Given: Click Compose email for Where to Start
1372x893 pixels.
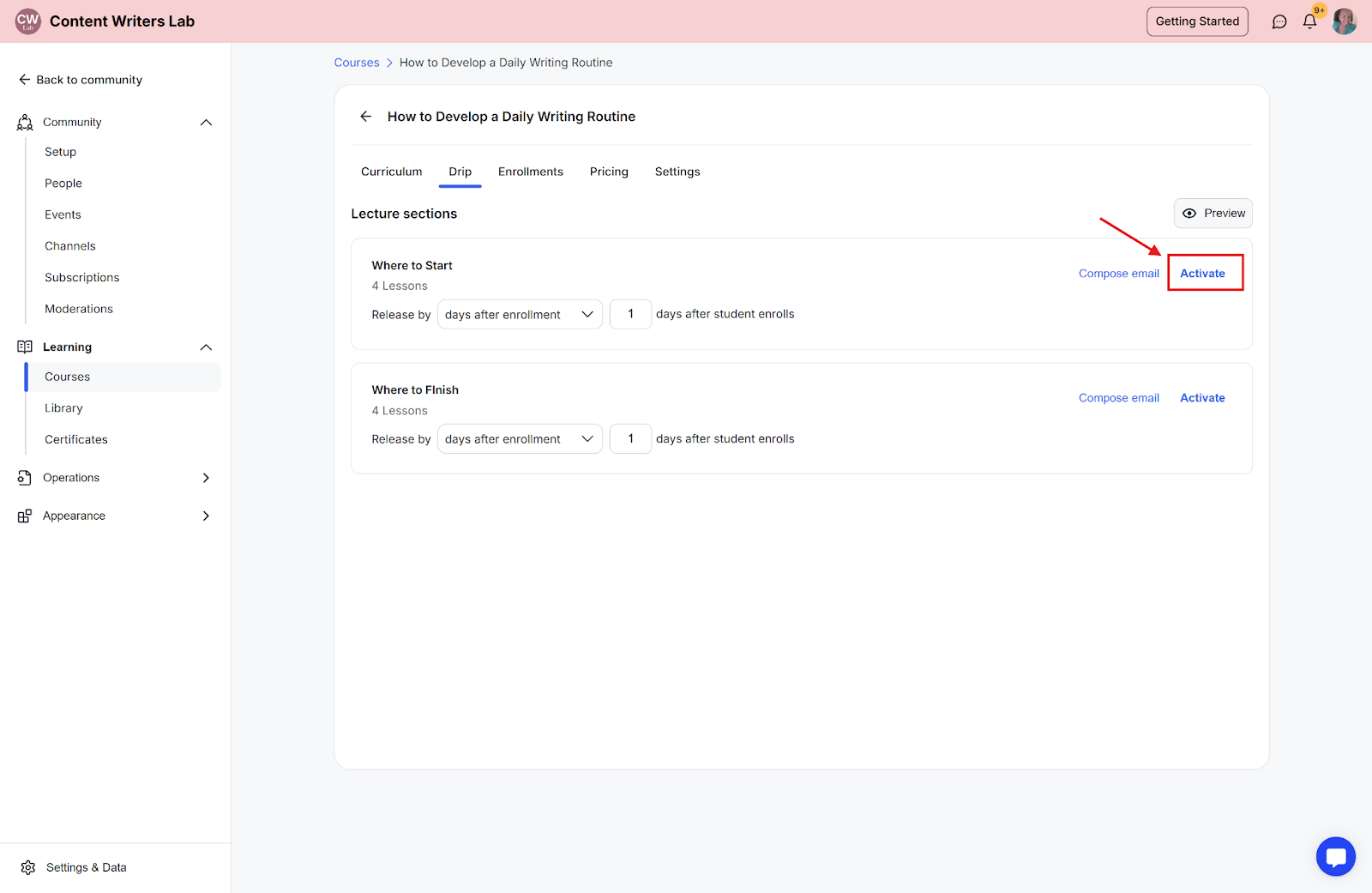Looking at the screenshot, I should [x=1118, y=274].
